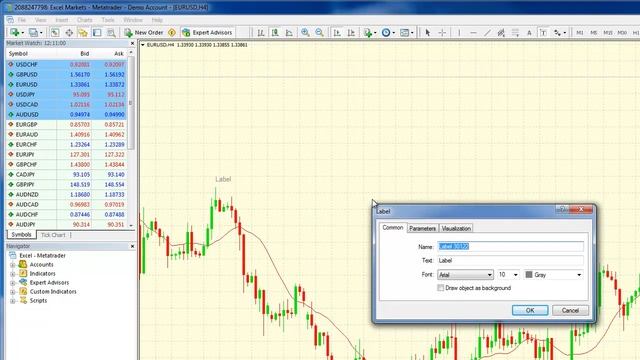Toggle the Expert Advisors button
This screenshot has width=640, height=360.
[207, 32]
